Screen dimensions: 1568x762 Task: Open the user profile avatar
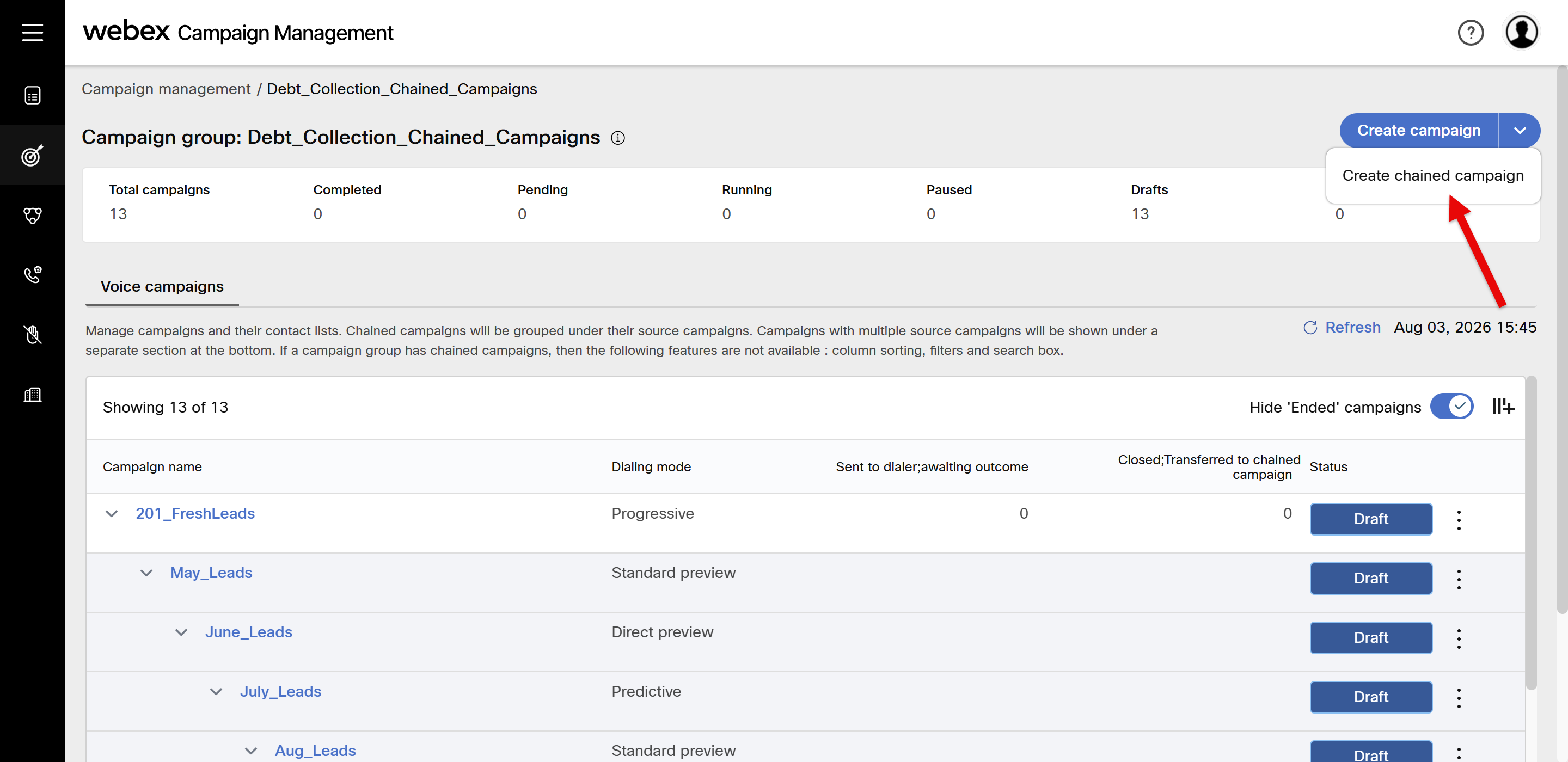[1521, 32]
